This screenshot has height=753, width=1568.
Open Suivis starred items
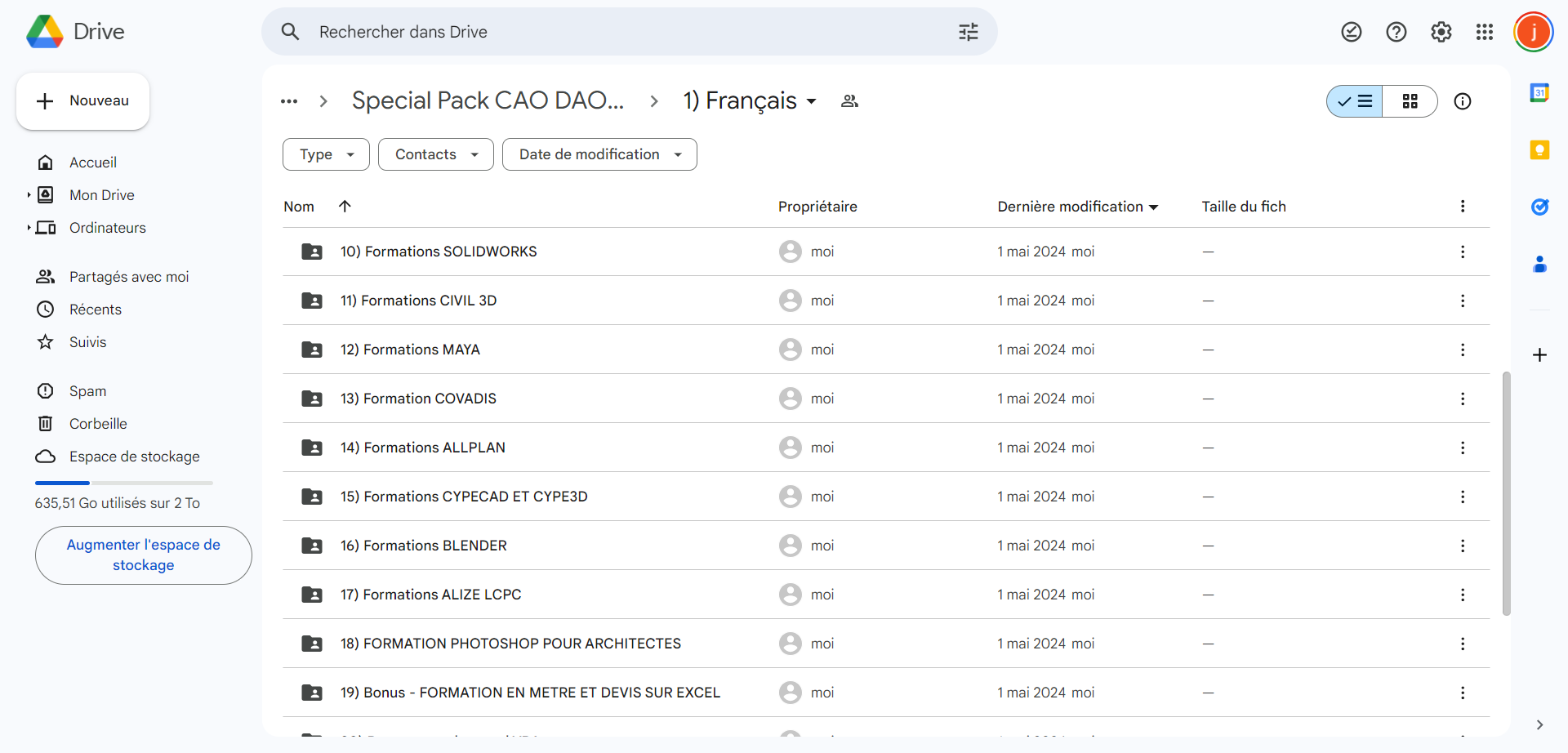88,342
